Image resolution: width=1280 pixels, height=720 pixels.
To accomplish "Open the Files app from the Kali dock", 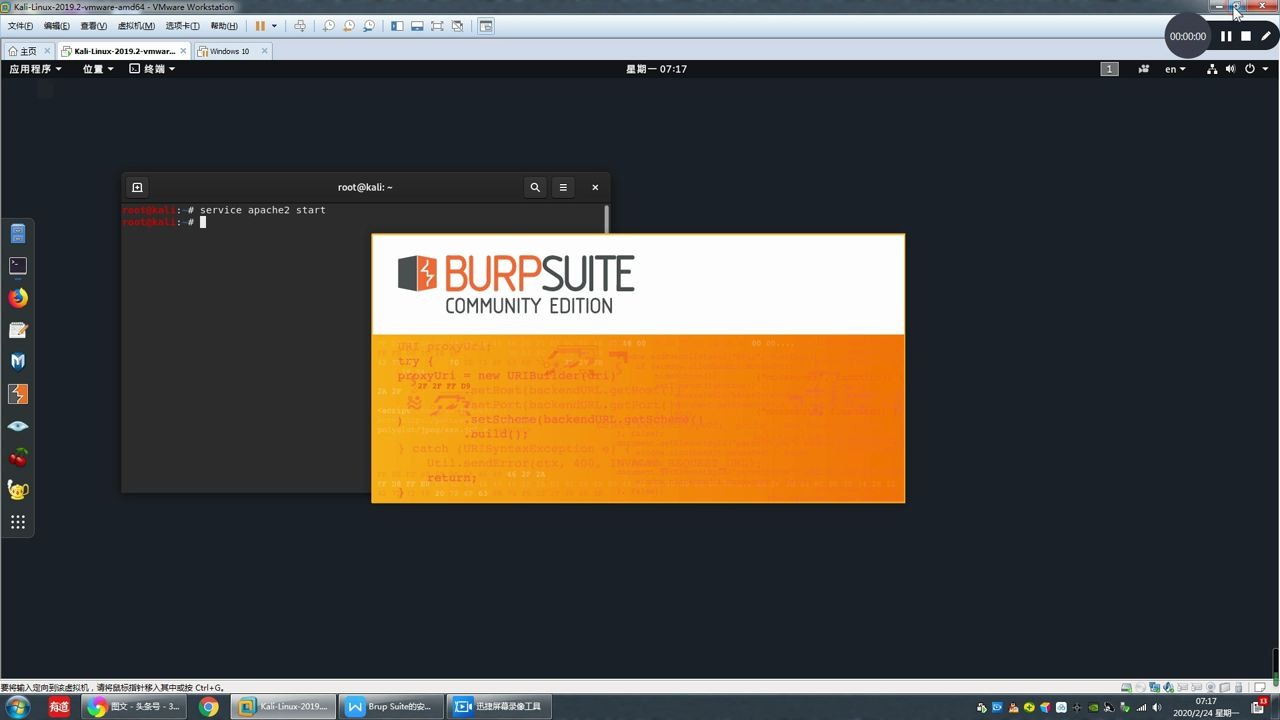I will [18, 234].
